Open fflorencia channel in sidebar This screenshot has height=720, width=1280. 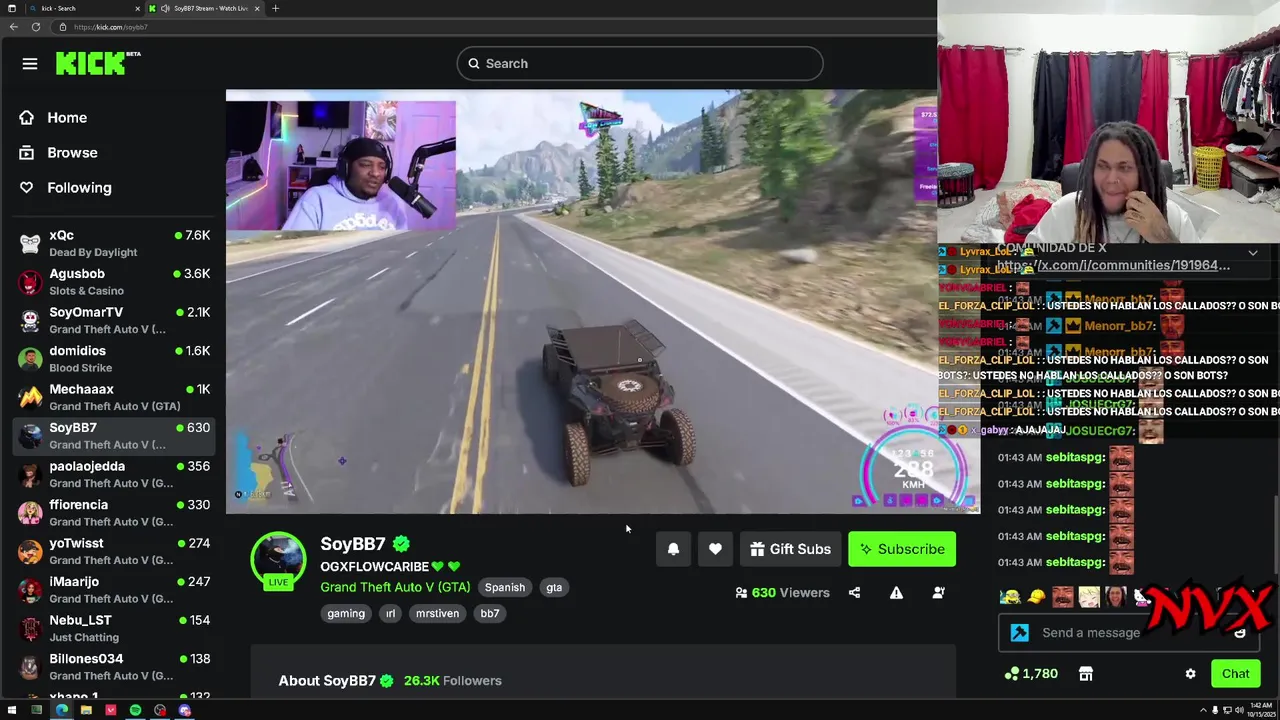click(113, 513)
